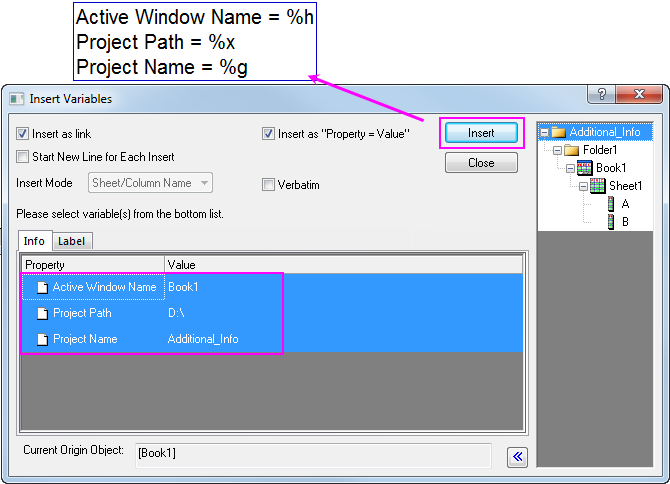Select column A in the tree
The width and height of the screenshot is (670, 484).
(625, 204)
